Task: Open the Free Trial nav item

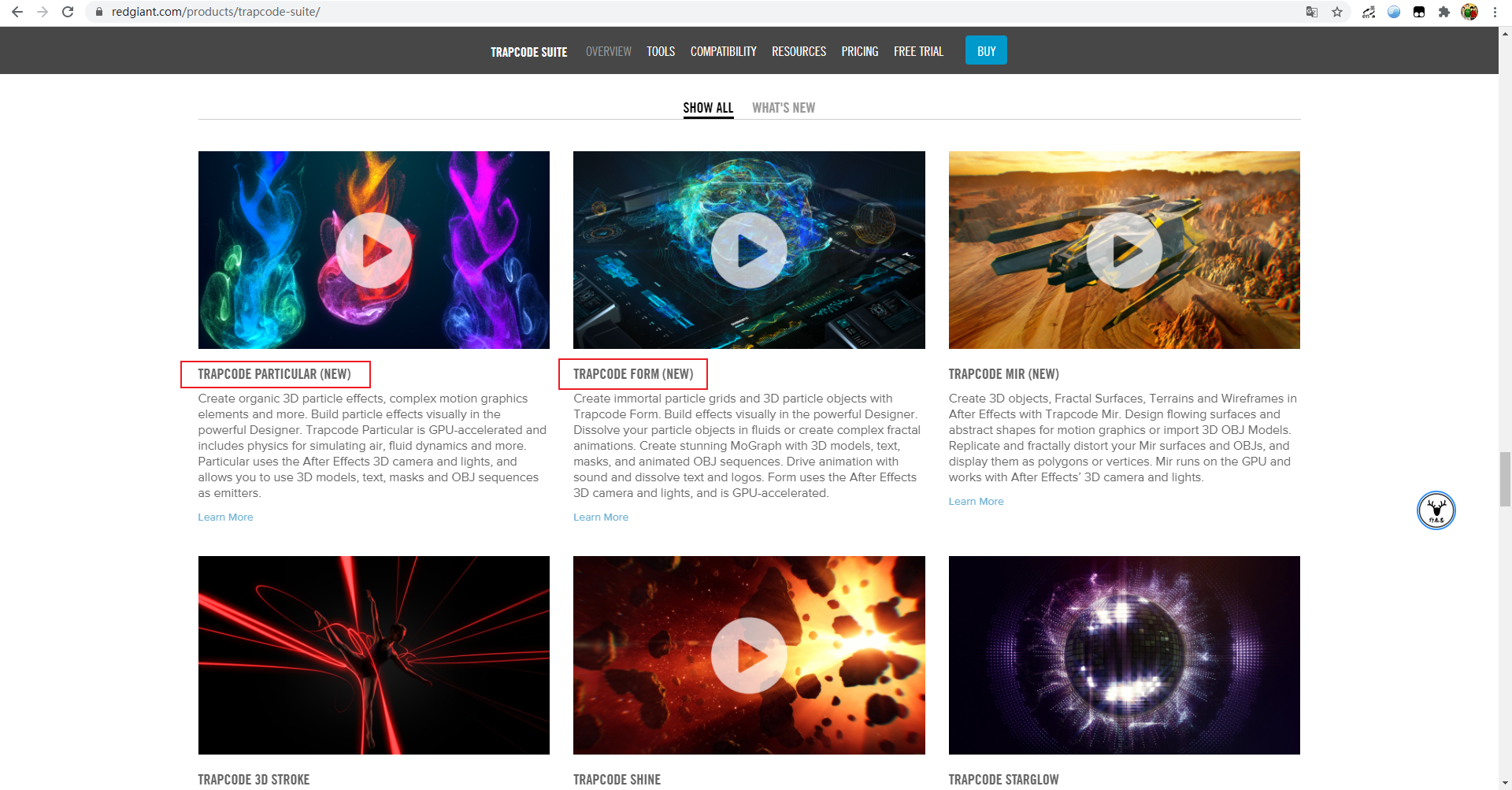Action: pos(918,51)
